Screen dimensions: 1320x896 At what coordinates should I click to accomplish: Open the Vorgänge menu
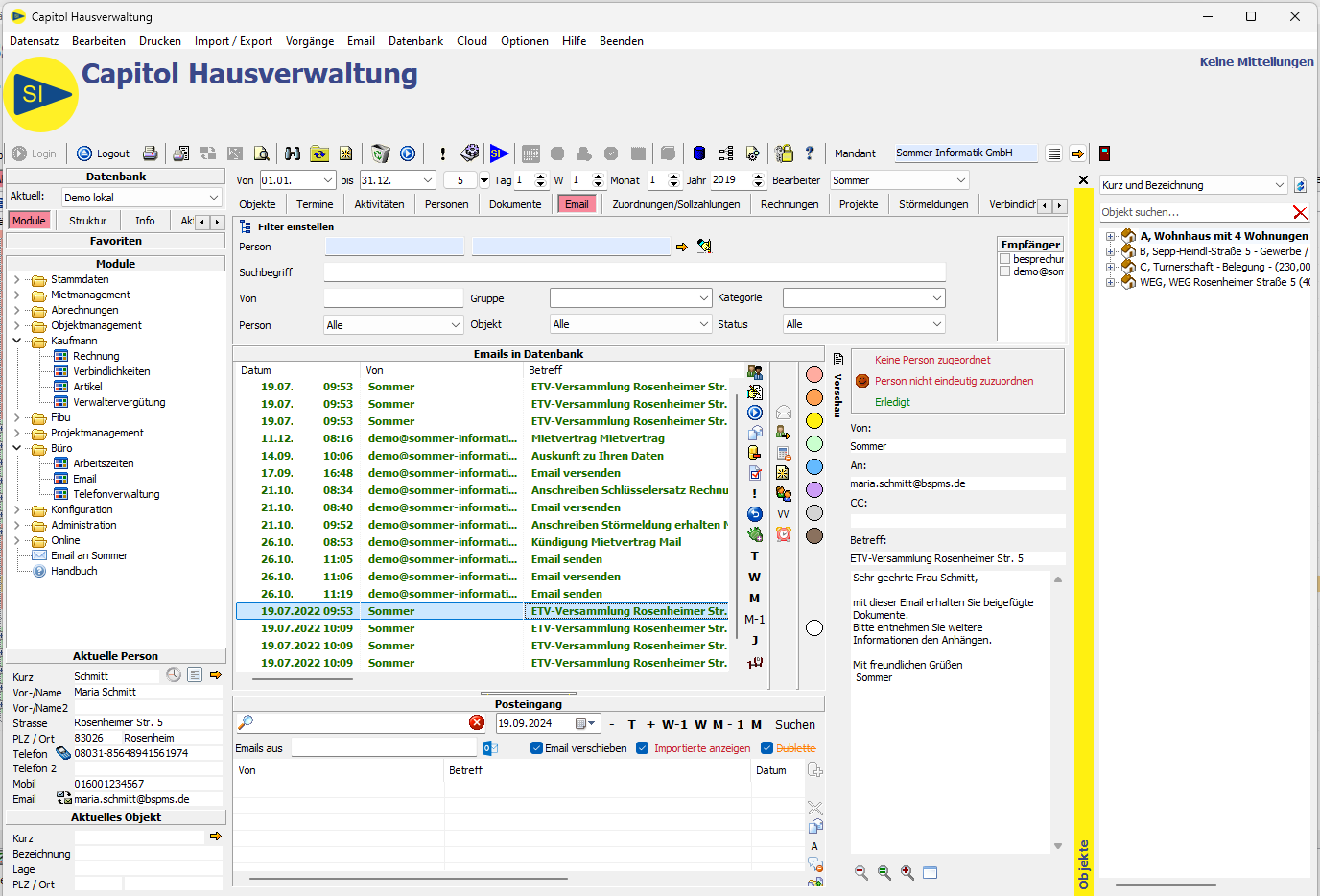[x=309, y=41]
